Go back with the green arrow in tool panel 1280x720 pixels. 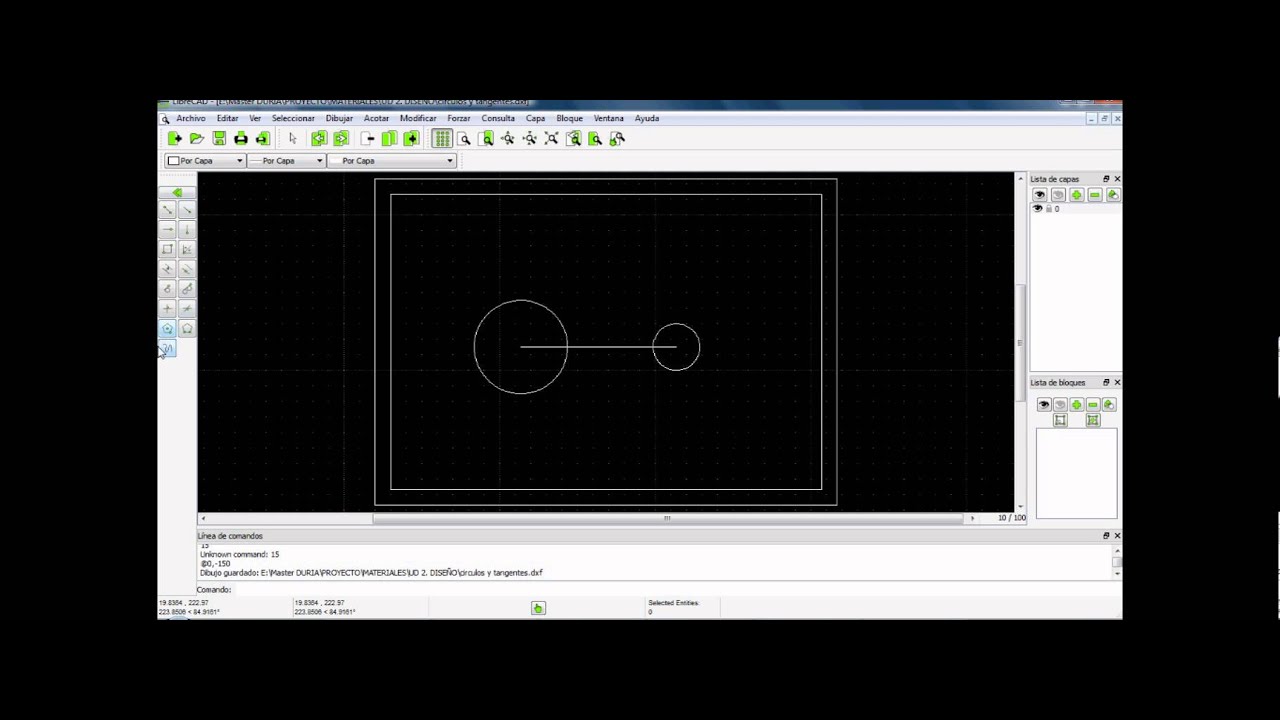click(x=177, y=192)
